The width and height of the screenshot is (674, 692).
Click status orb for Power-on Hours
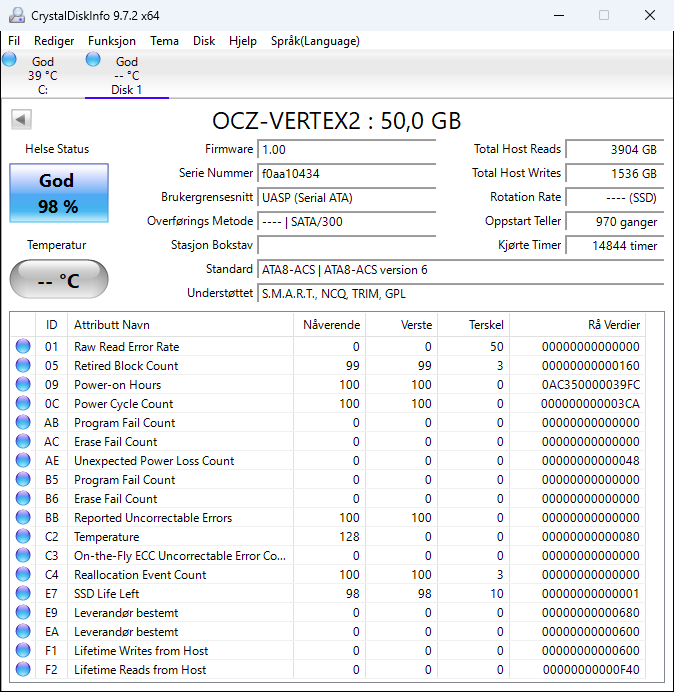point(23,384)
